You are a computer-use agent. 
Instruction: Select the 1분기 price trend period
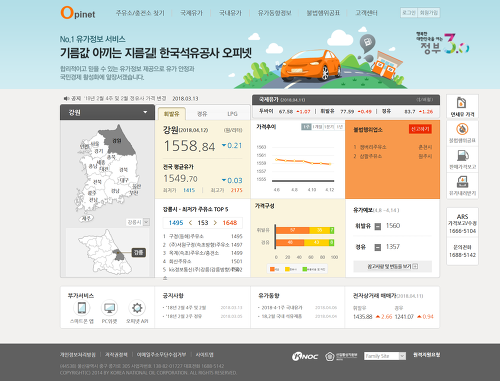329,127
